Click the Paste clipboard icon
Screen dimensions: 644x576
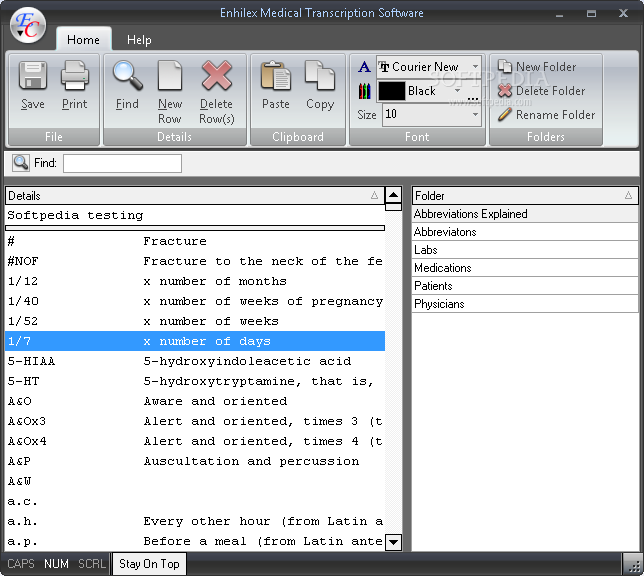[276, 76]
